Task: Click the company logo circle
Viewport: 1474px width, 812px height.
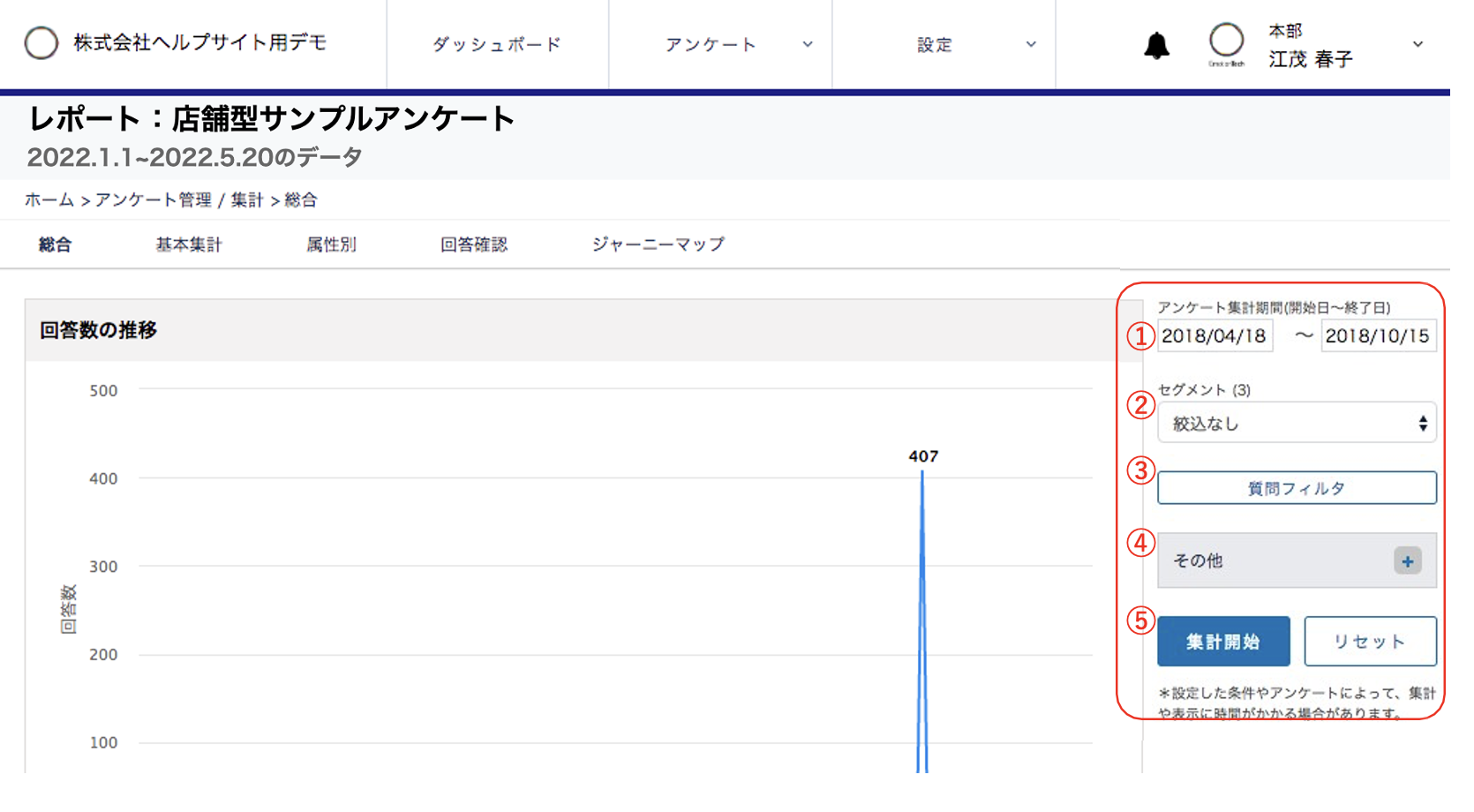Action: [41, 42]
